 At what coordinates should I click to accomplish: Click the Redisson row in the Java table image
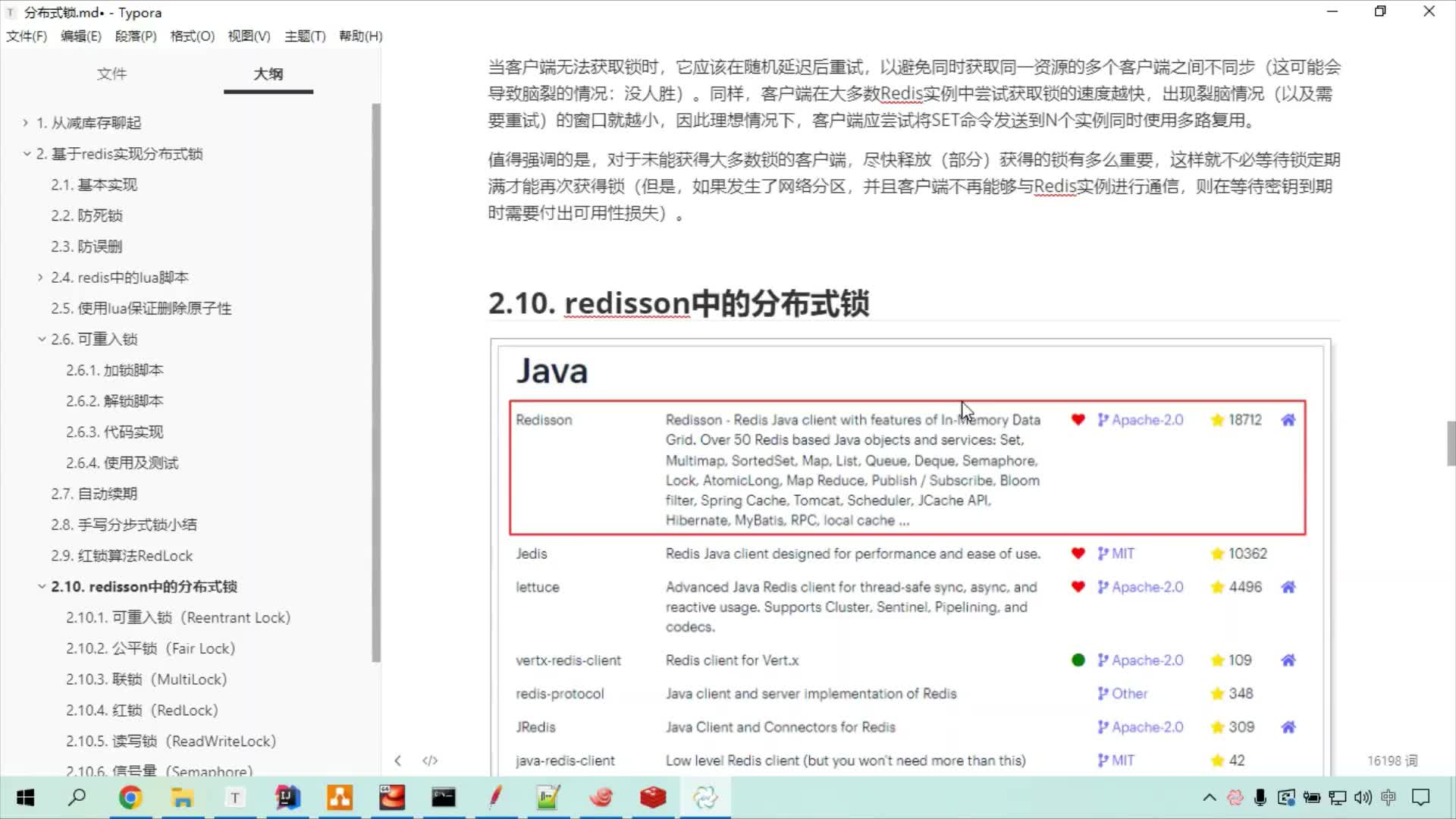(908, 468)
